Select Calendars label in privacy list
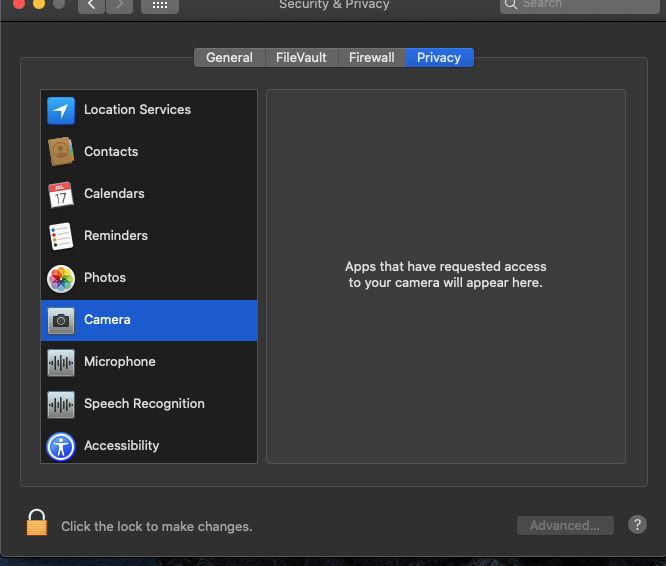 pyautogui.click(x=114, y=194)
